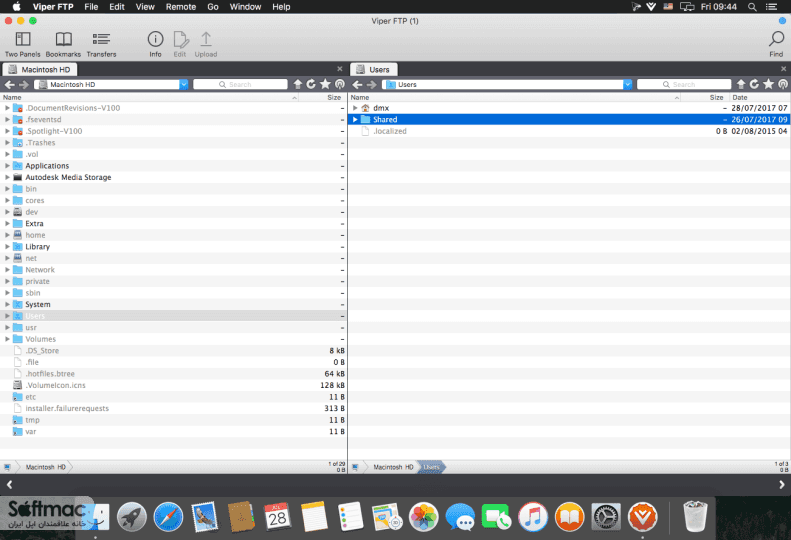Open the Go menu
Image resolution: width=791 pixels, height=540 pixels.
tap(213, 7)
